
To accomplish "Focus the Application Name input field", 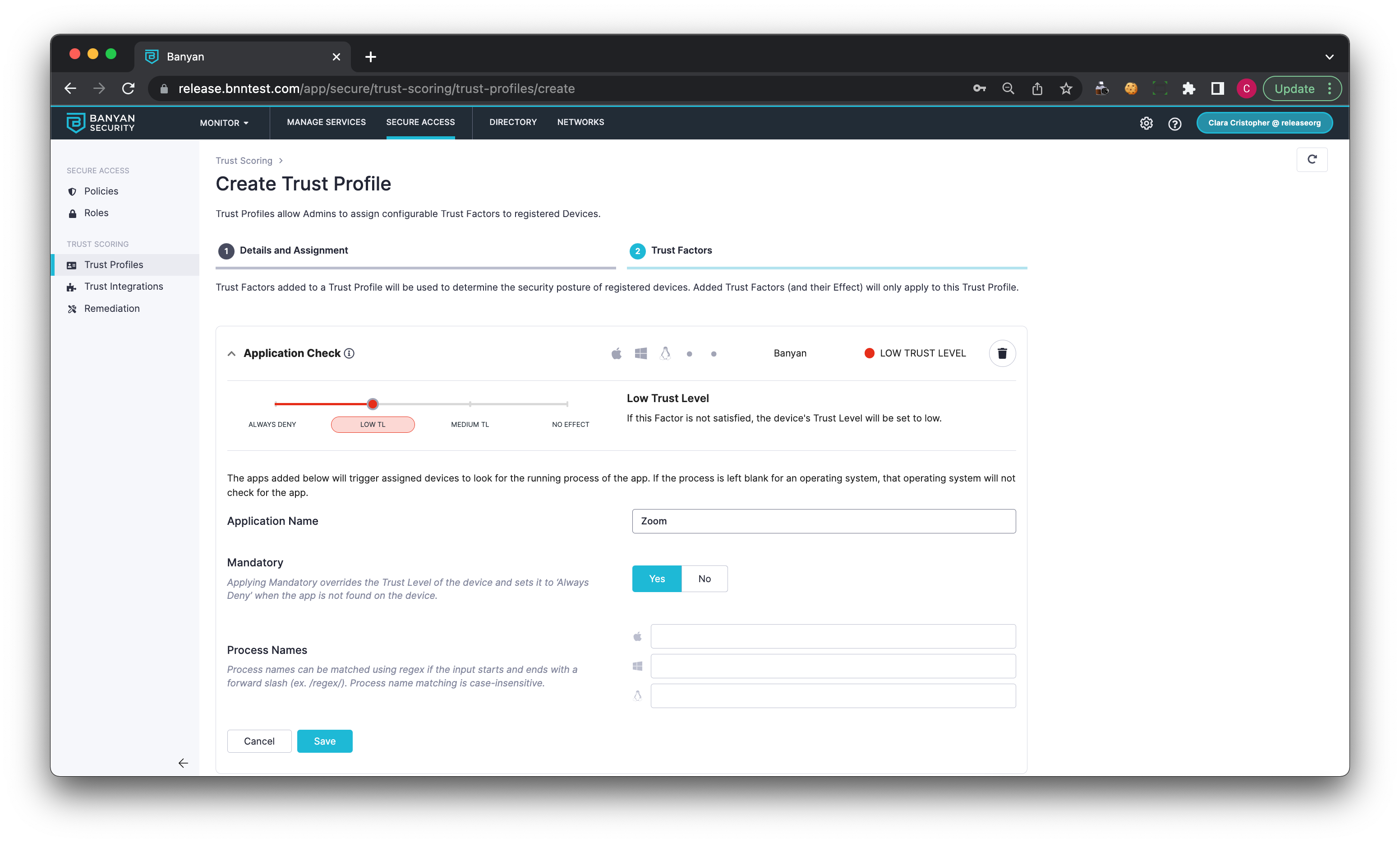I will 823,521.
